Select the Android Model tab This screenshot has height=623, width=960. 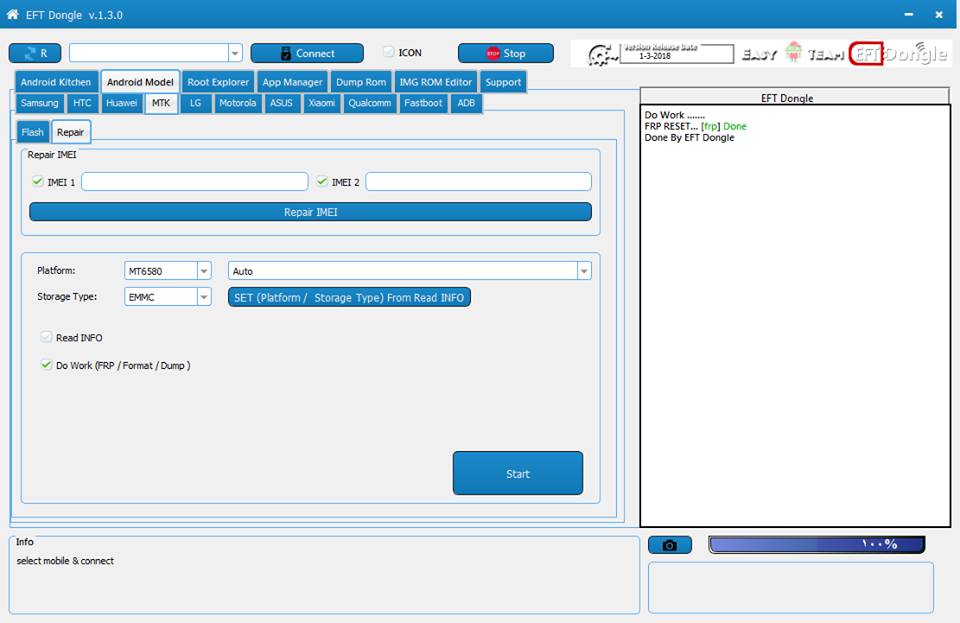click(x=140, y=82)
